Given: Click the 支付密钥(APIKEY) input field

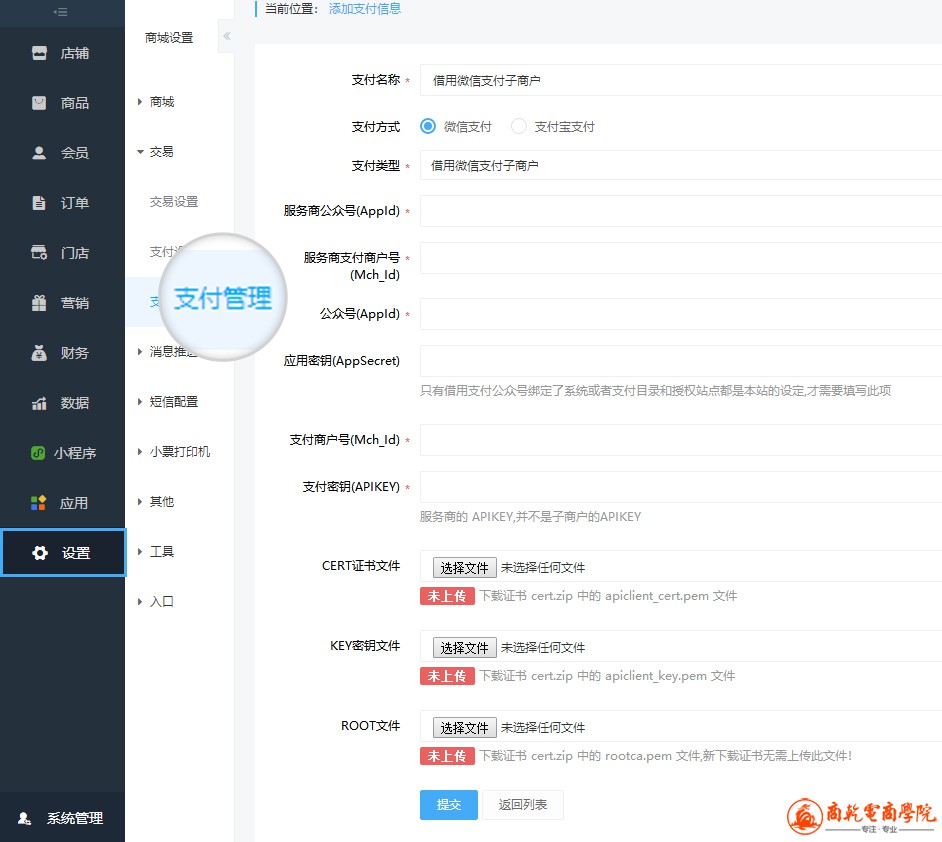Looking at the screenshot, I should pyautogui.click(x=681, y=487).
